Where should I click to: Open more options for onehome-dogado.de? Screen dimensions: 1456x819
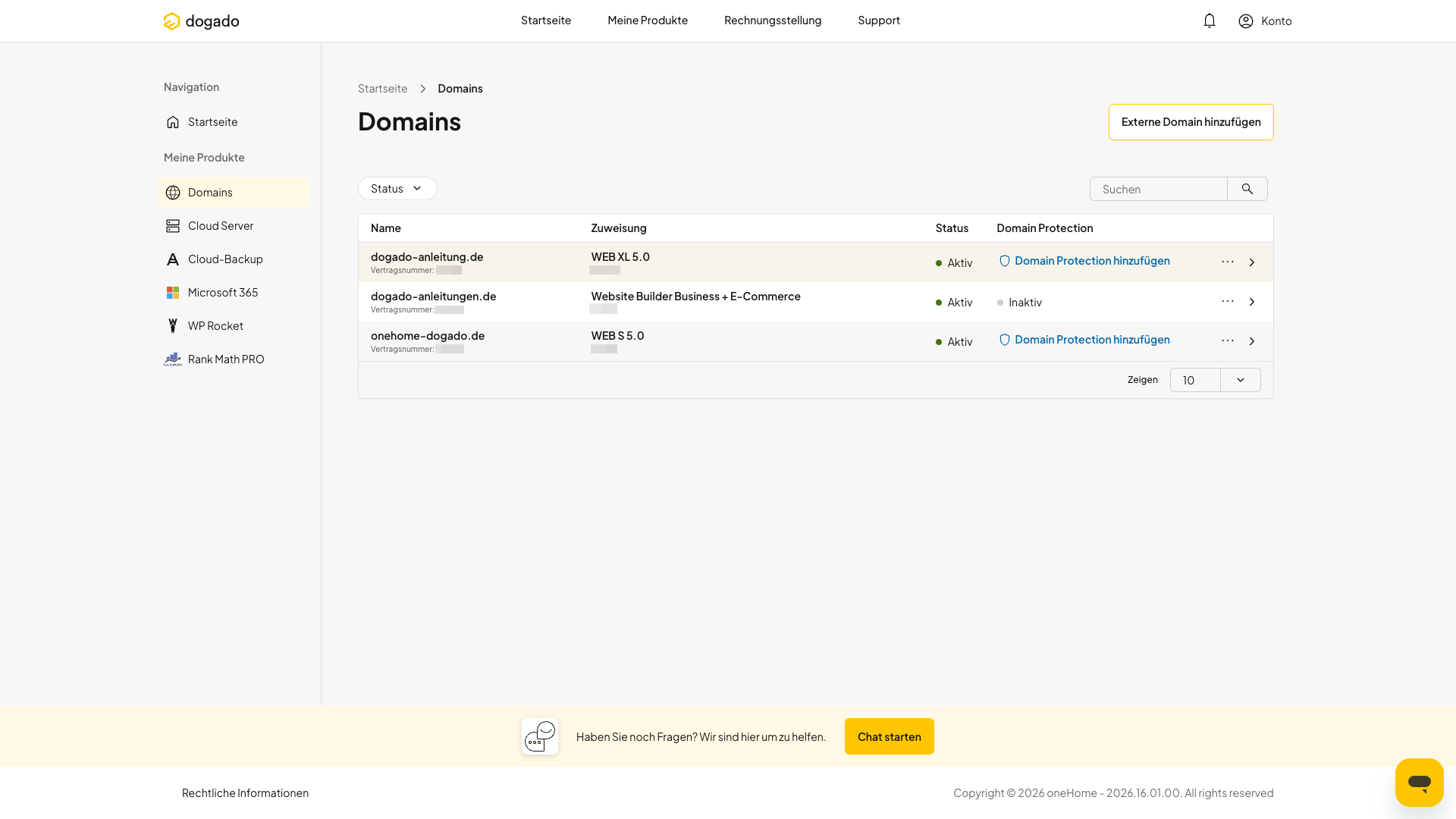pos(1228,340)
